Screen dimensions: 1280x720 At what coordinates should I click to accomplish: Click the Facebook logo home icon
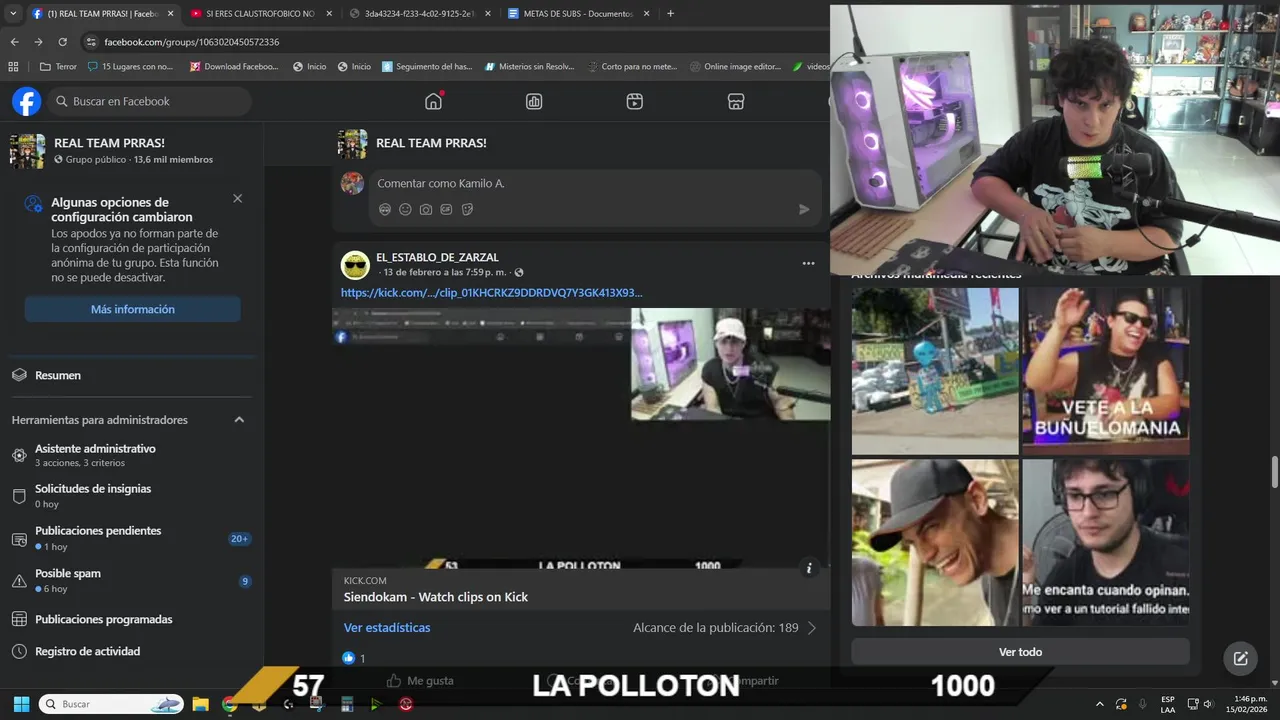[26, 101]
